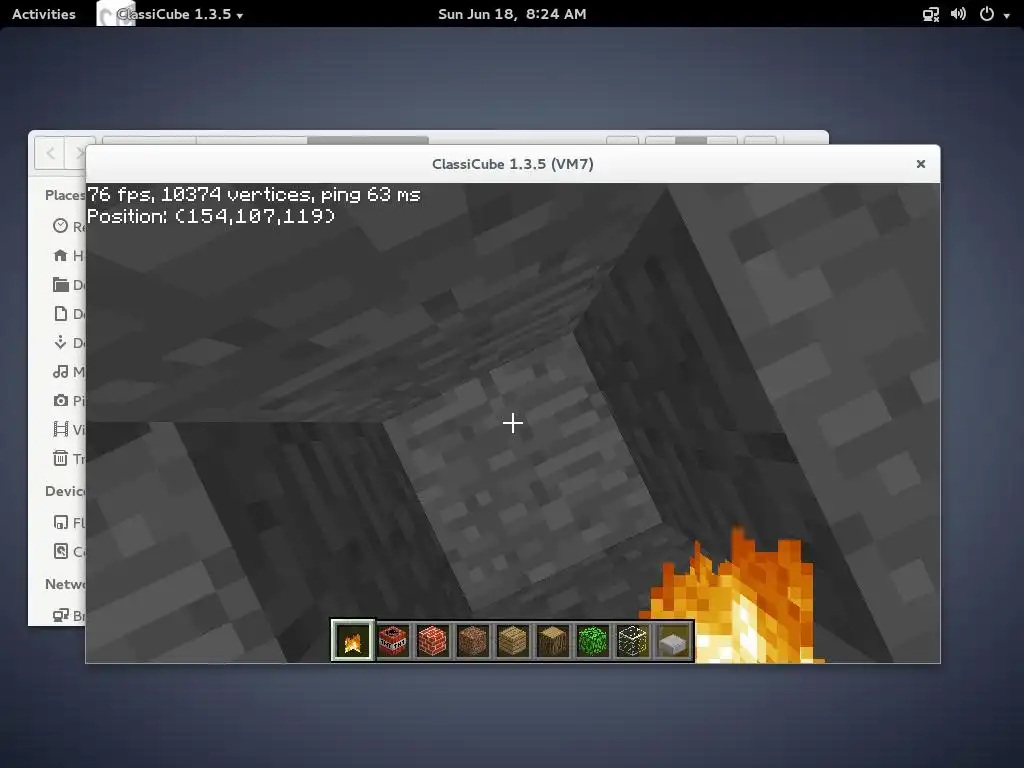
Task: Open Trash in the Files sidebar
Action: click(x=68, y=458)
